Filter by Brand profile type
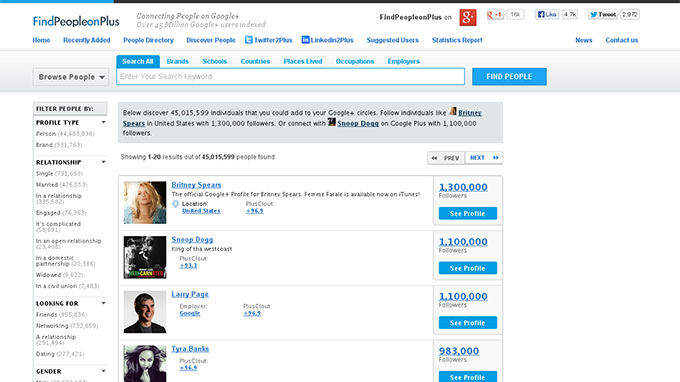Viewport: 680px width, 382px height. point(59,145)
